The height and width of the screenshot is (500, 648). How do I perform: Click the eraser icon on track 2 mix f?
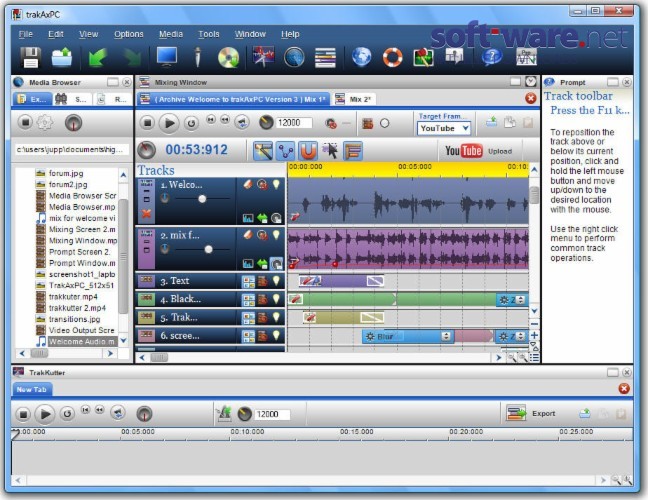[248, 235]
